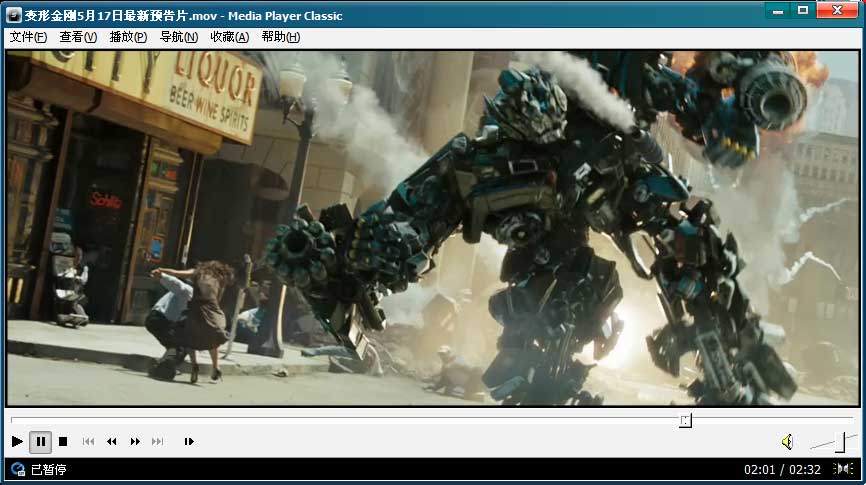This screenshot has width=866, height=485.
Task: Click the Play button
Action: (x=17, y=441)
